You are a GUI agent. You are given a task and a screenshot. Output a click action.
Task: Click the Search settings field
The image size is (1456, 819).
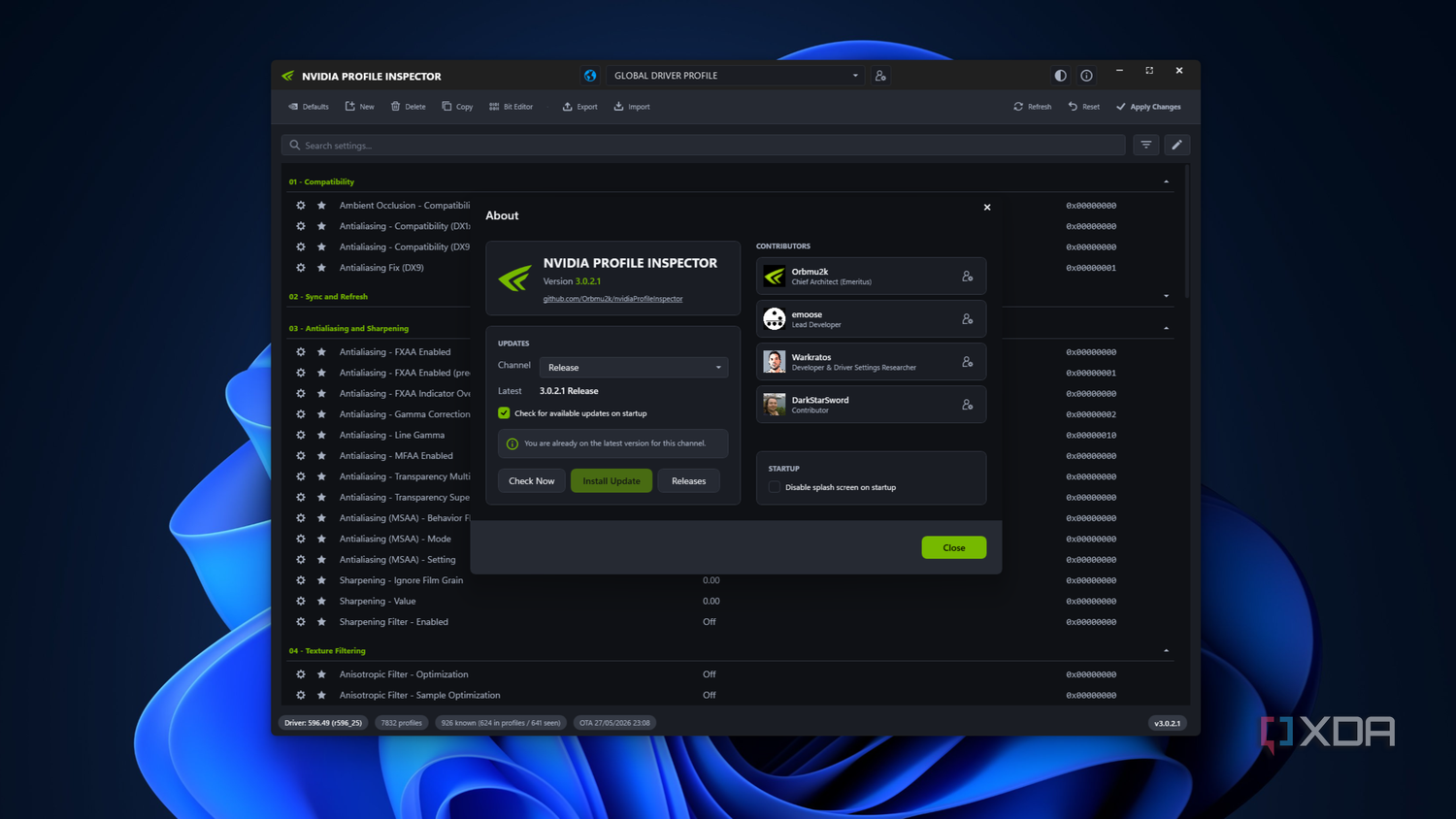pyautogui.click(x=704, y=146)
